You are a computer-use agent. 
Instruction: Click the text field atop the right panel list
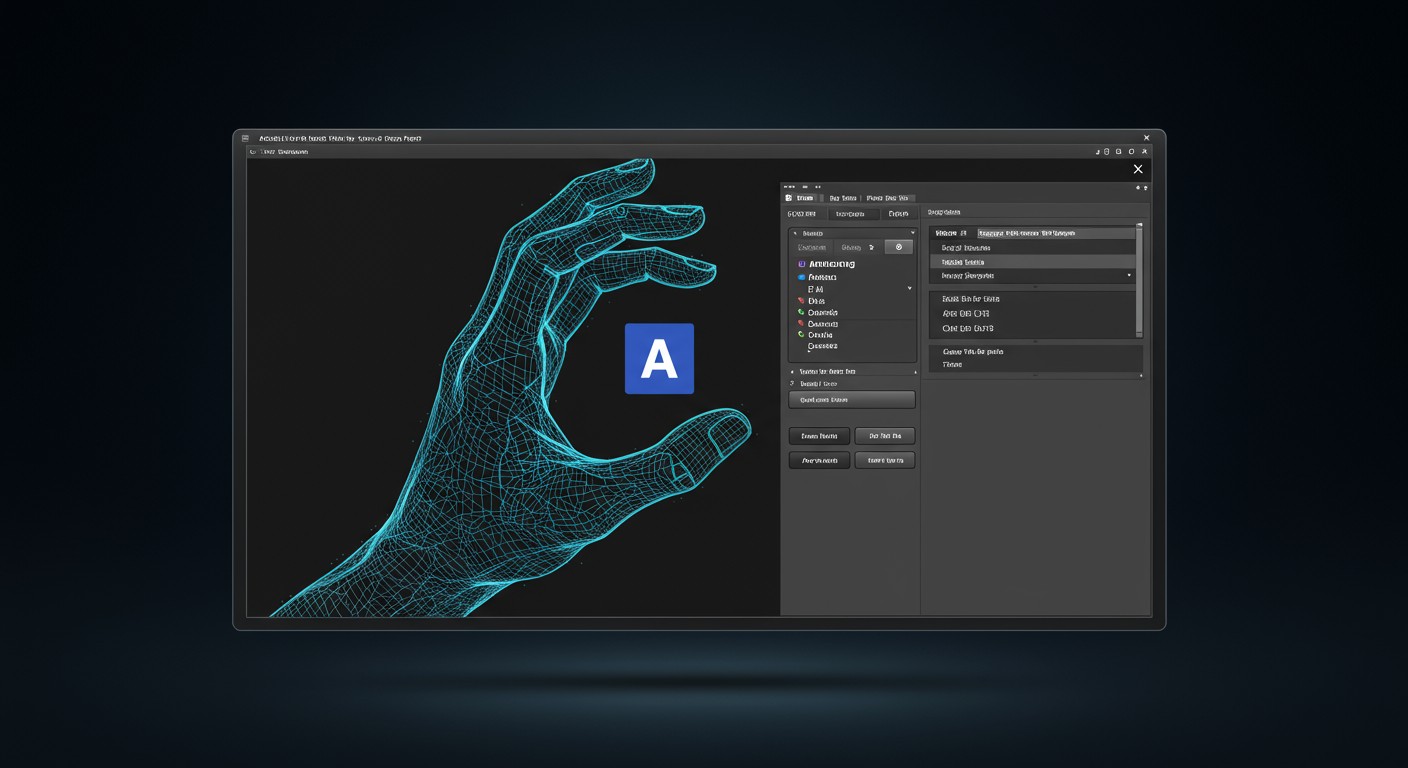click(x=1056, y=233)
